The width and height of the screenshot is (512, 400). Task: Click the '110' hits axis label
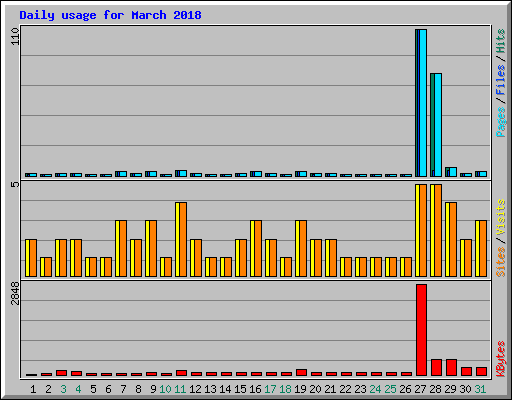(15, 36)
